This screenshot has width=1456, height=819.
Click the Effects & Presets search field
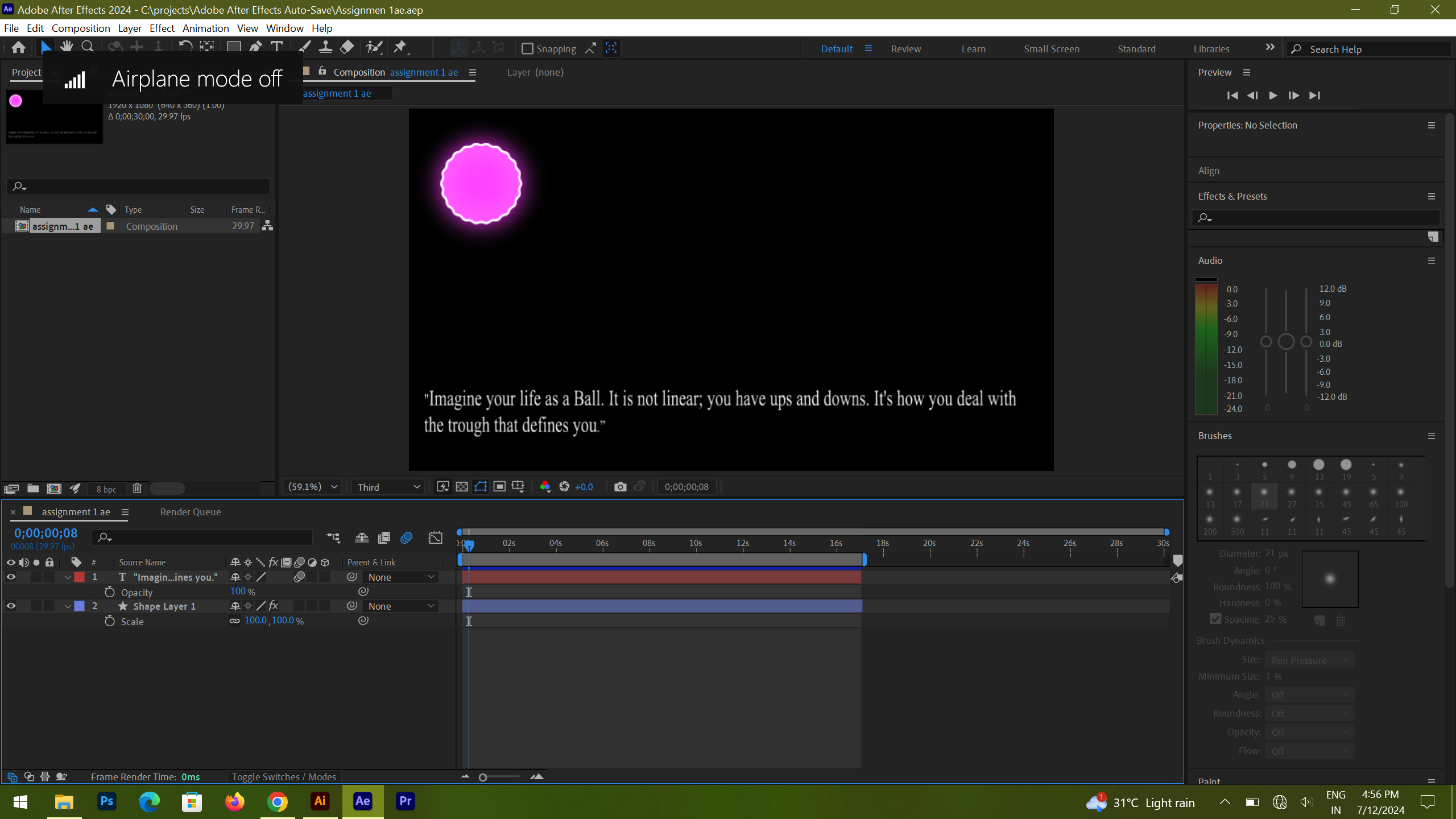[x=1316, y=217]
